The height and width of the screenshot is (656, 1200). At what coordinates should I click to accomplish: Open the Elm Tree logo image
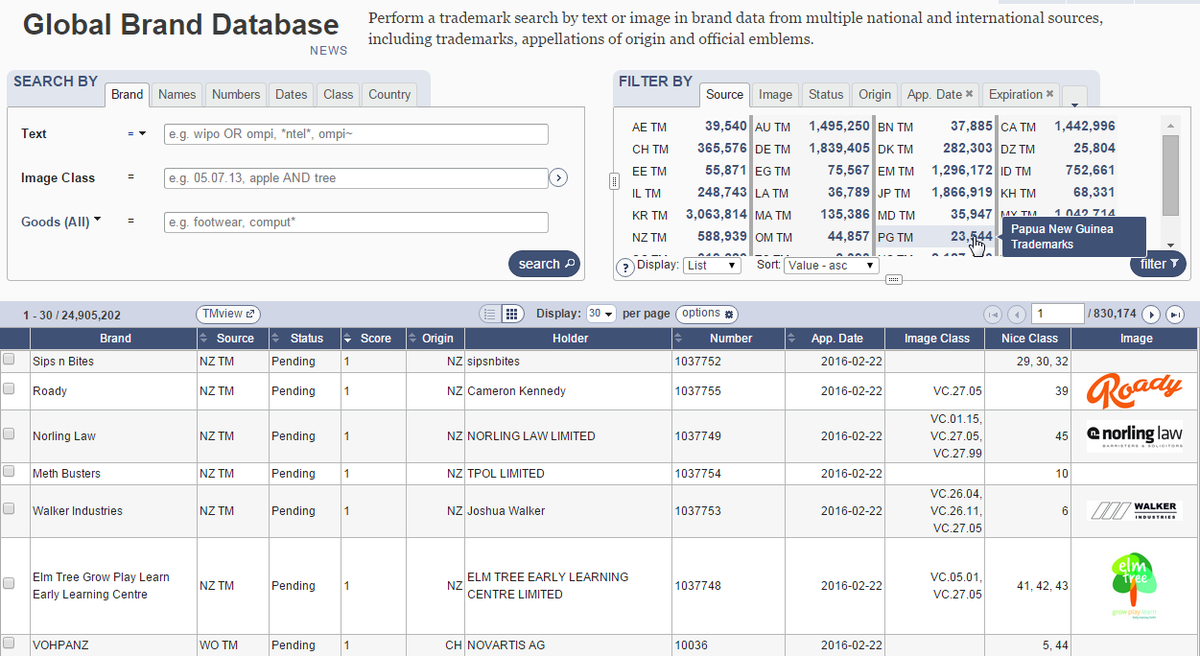[x=1135, y=585]
